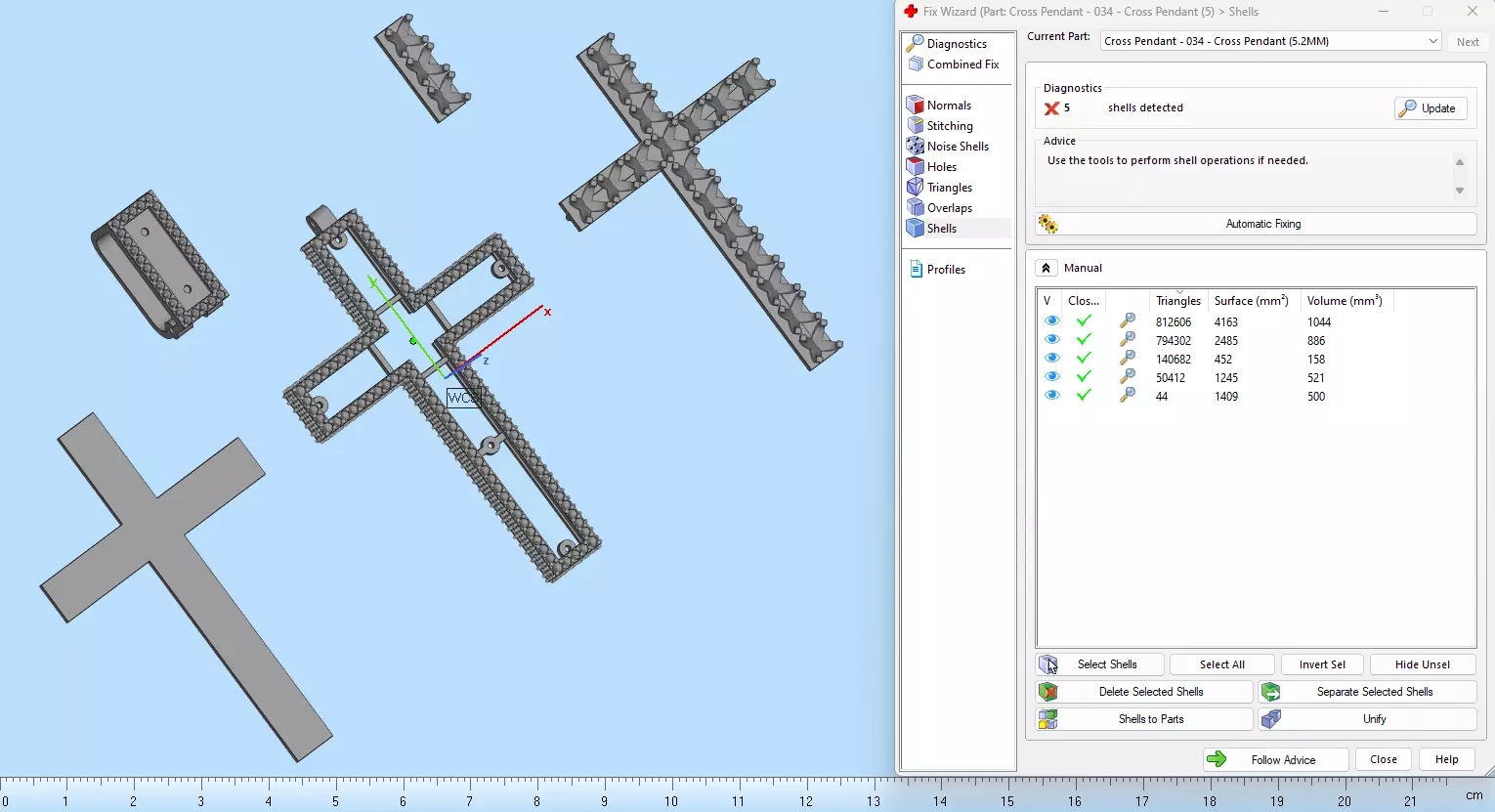Click the WCS label in the viewport
Screen dimensions: 1495x812
[463, 398]
